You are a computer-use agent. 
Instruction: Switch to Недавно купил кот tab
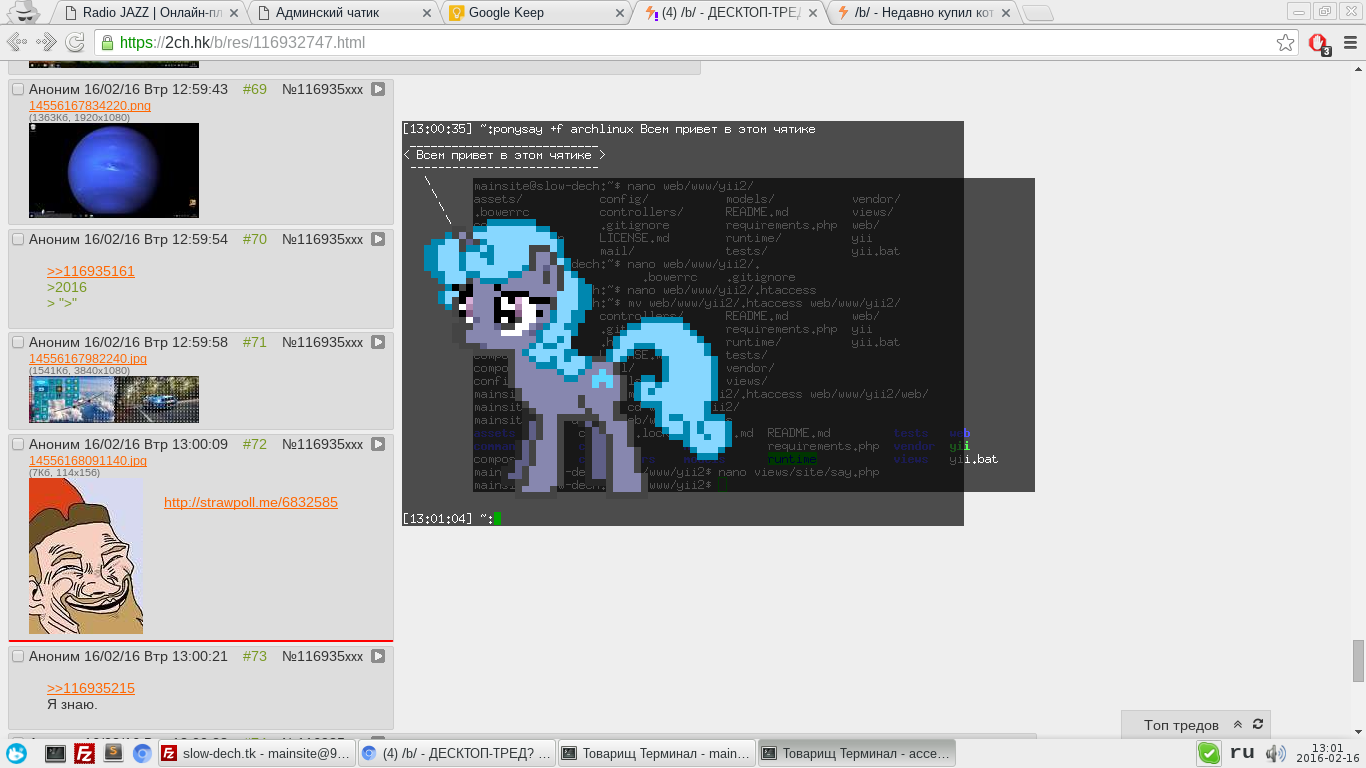coord(923,13)
